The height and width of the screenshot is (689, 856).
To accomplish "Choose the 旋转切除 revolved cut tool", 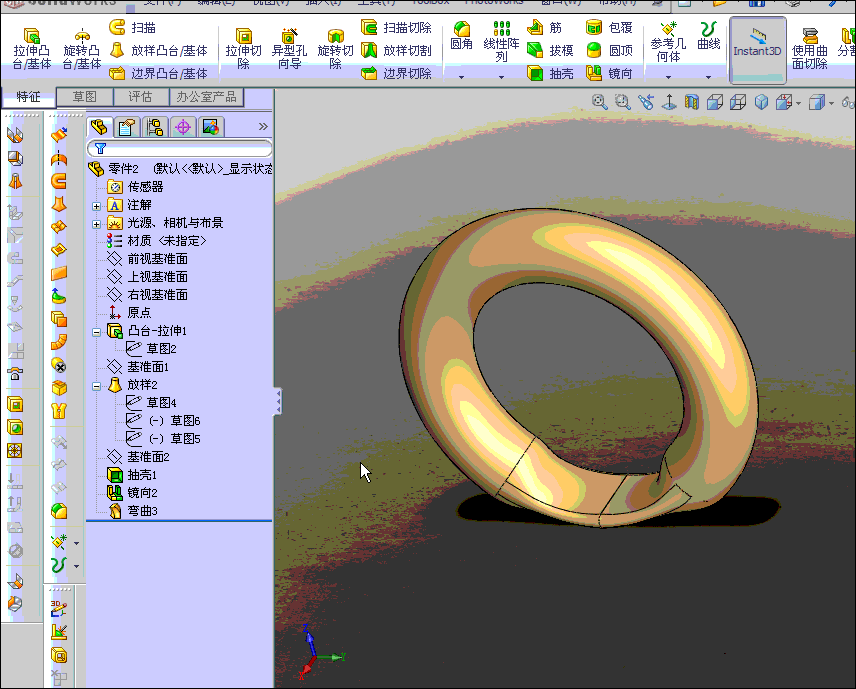I will (x=335, y=49).
